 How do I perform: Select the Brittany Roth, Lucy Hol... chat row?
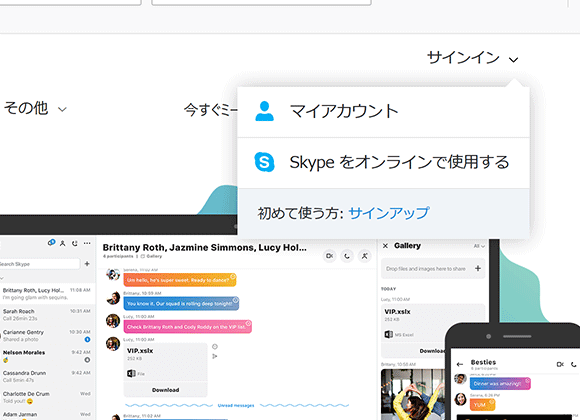coord(47,294)
